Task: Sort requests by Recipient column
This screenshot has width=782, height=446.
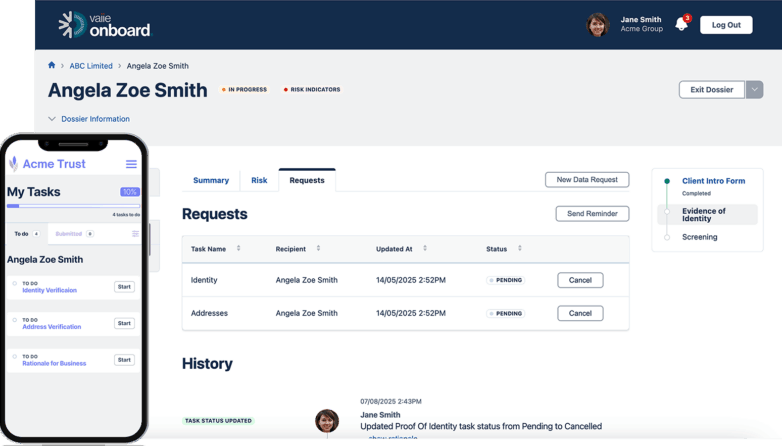Action: coord(318,248)
